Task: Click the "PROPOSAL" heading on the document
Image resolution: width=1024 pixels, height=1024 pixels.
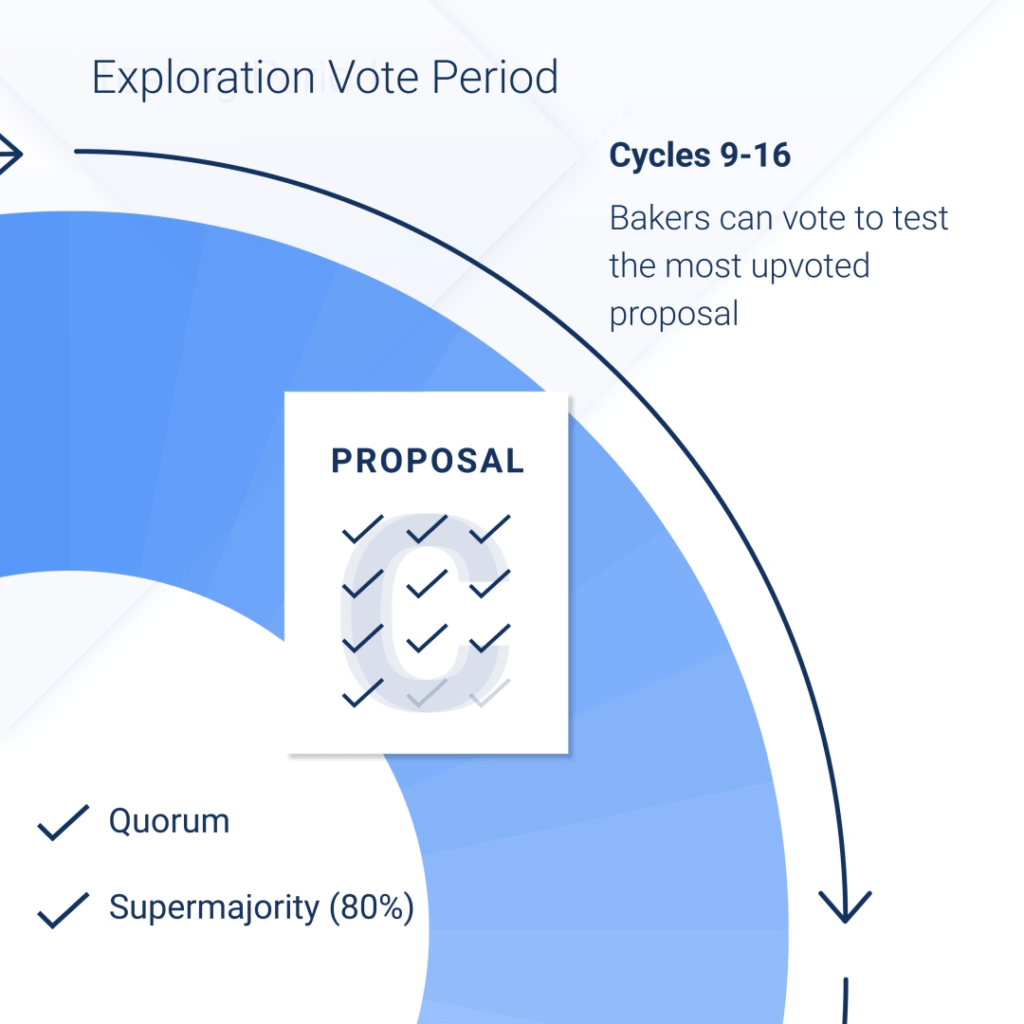Action: coord(428,461)
